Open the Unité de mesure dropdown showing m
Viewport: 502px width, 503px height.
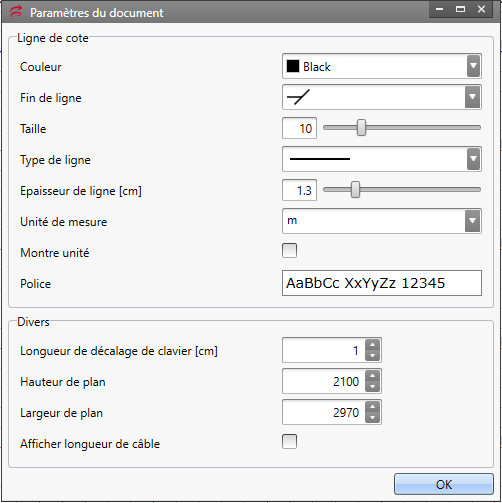pos(472,221)
